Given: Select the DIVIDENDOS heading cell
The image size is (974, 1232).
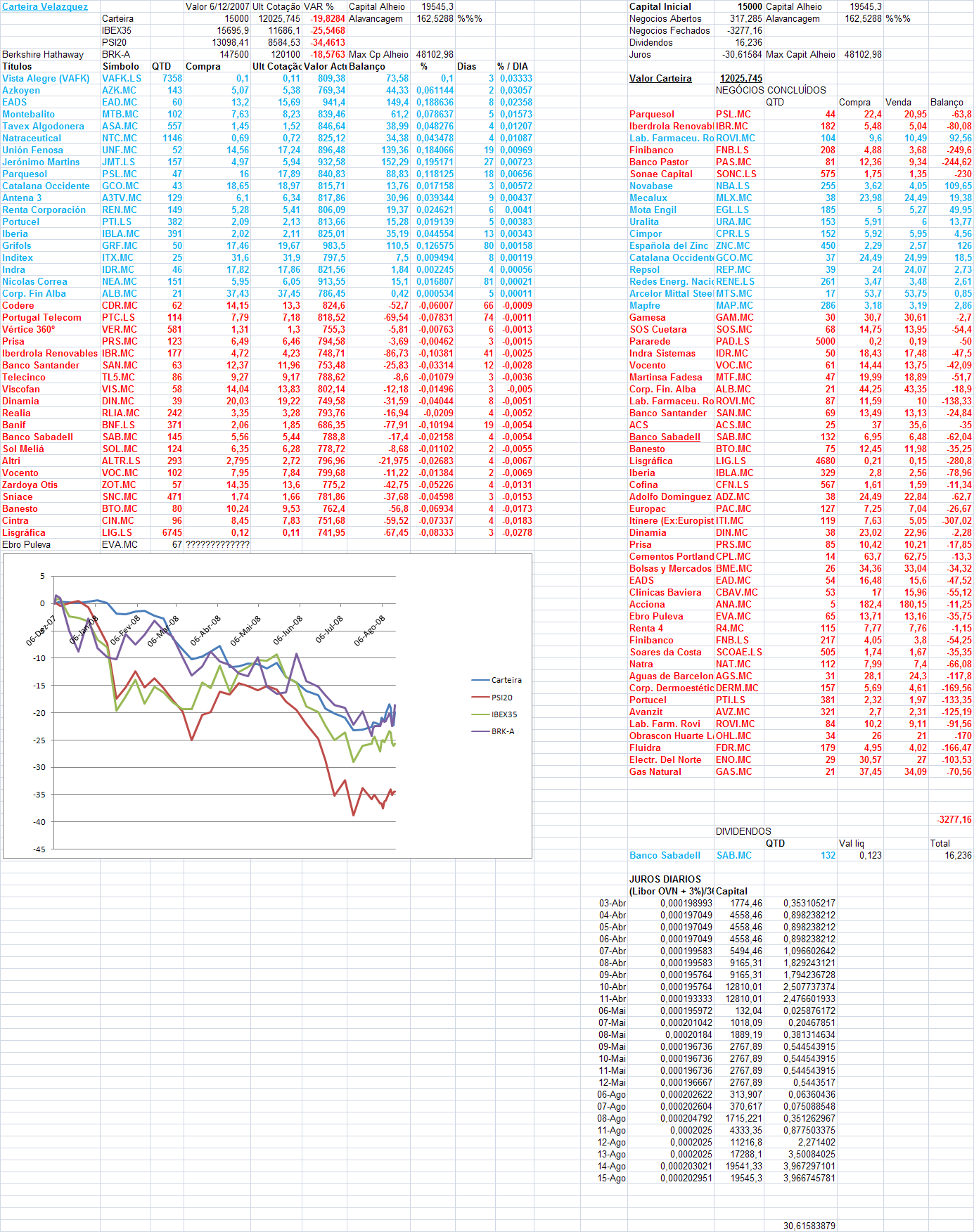Looking at the screenshot, I should pyautogui.click(x=743, y=832).
